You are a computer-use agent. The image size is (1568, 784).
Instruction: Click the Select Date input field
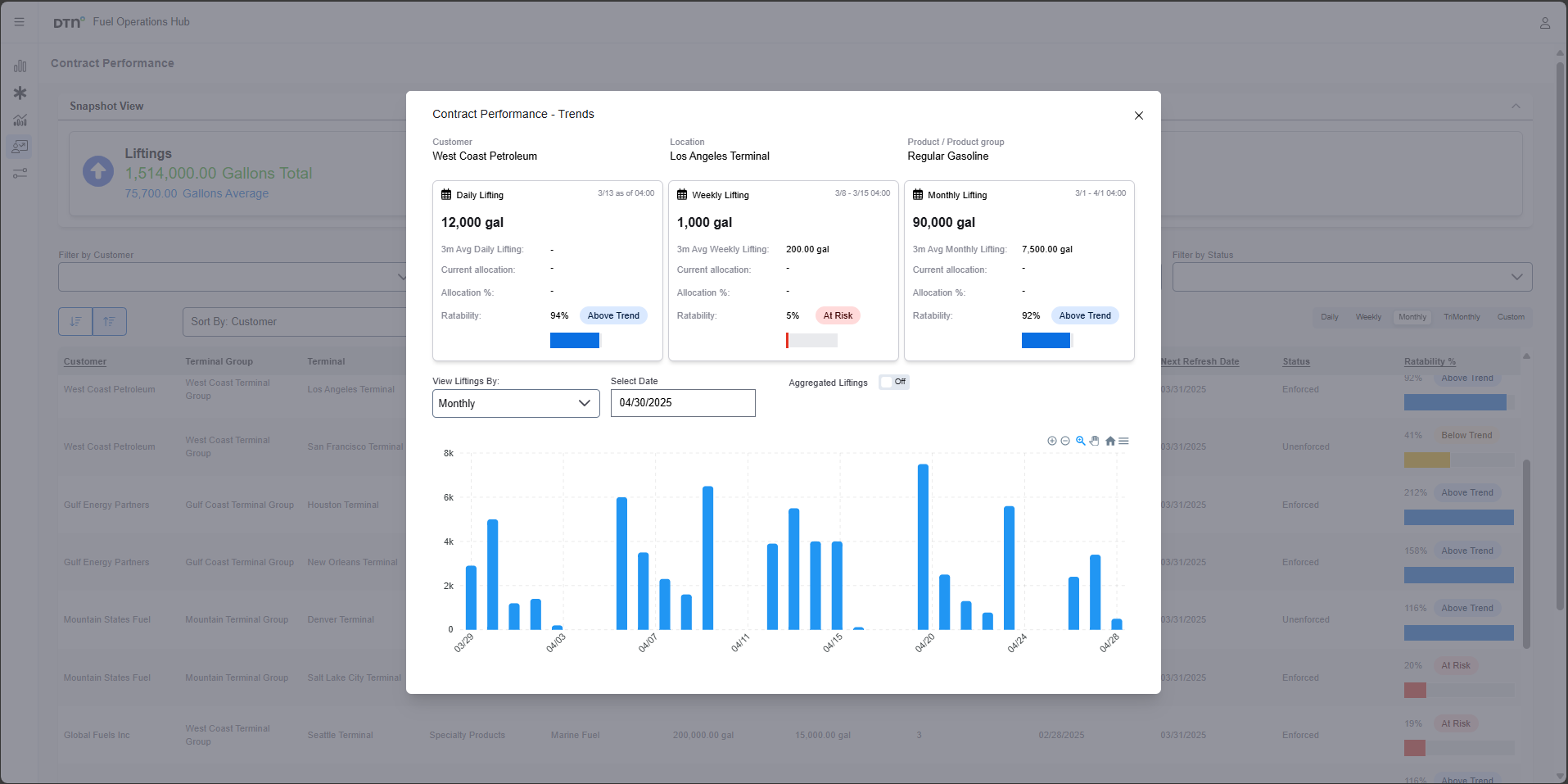tap(683, 403)
